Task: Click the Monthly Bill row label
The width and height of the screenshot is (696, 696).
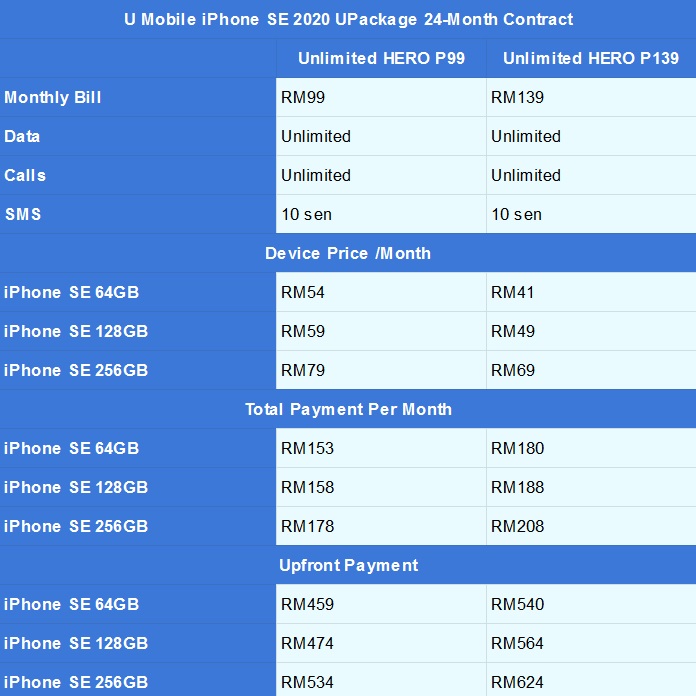Action: pos(53,97)
